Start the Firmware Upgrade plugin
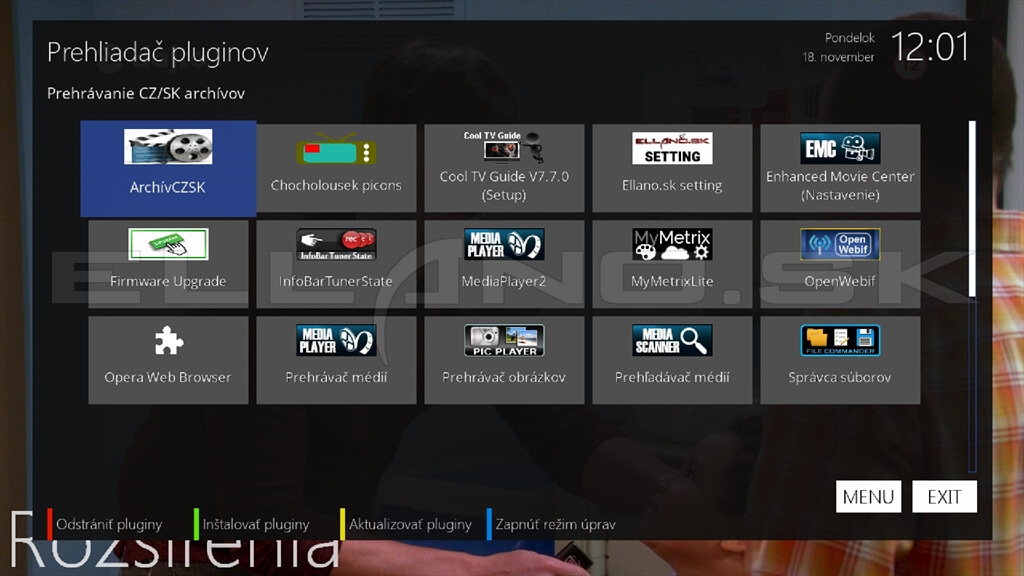Viewport: 1024px width, 576px height. 168,264
